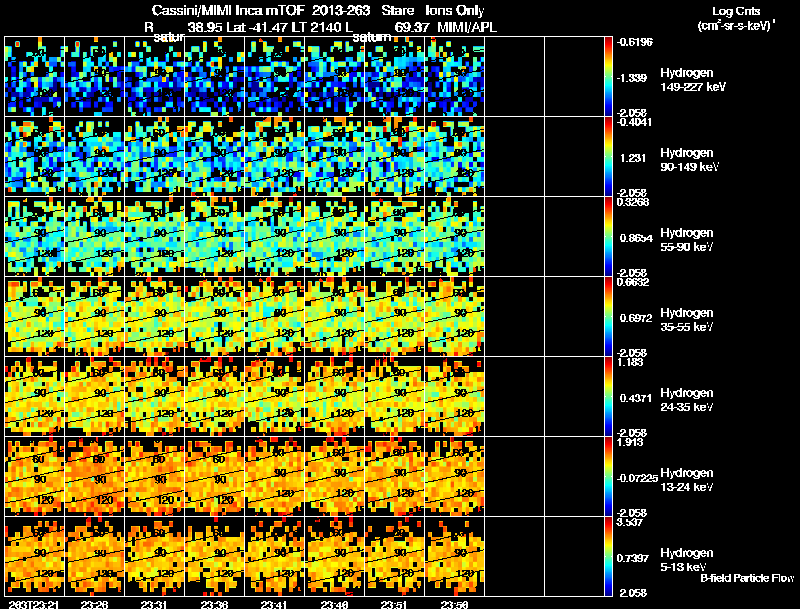Click the Hydrogen 24-35 keV color bar
The height and width of the screenshot is (609, 800).
[608, 397]
